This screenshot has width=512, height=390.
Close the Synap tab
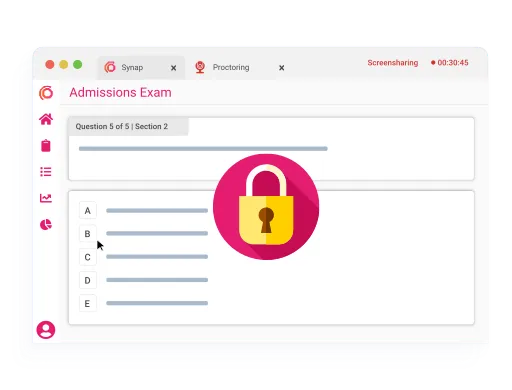click(x=173, y=68)
